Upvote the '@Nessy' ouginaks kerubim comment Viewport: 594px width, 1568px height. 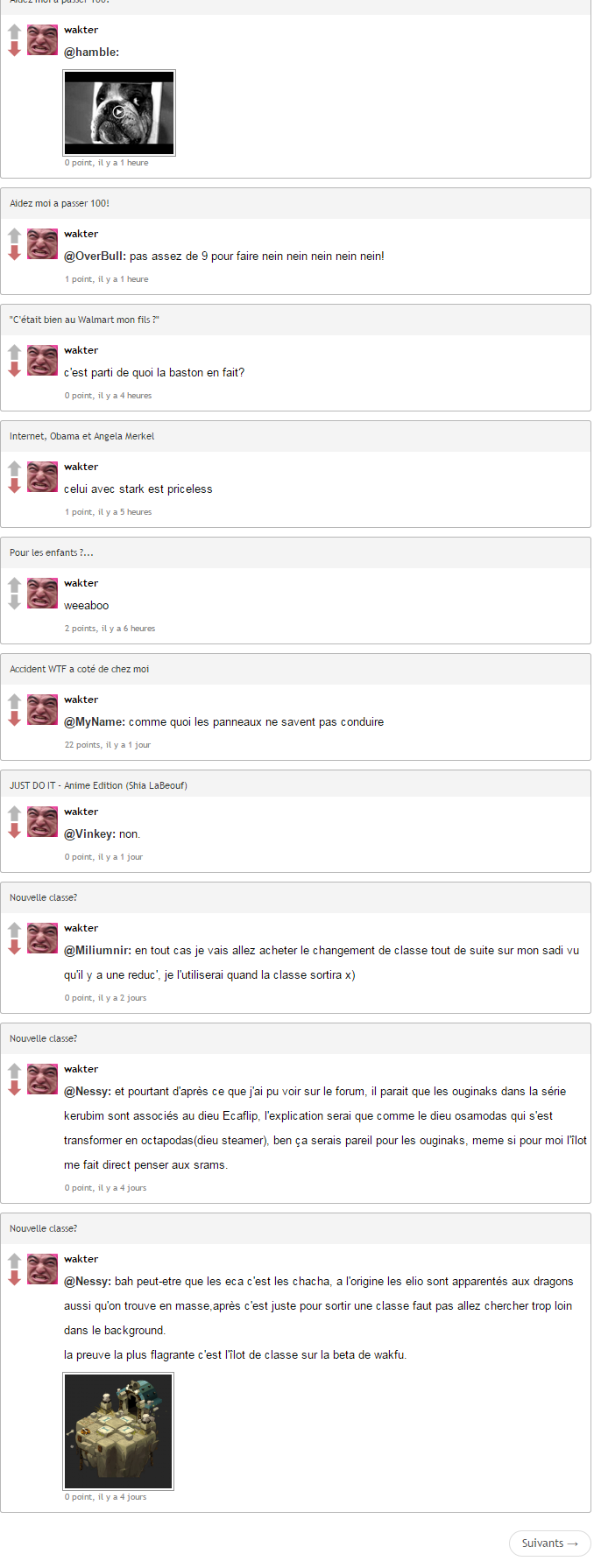coord(14,1071)
